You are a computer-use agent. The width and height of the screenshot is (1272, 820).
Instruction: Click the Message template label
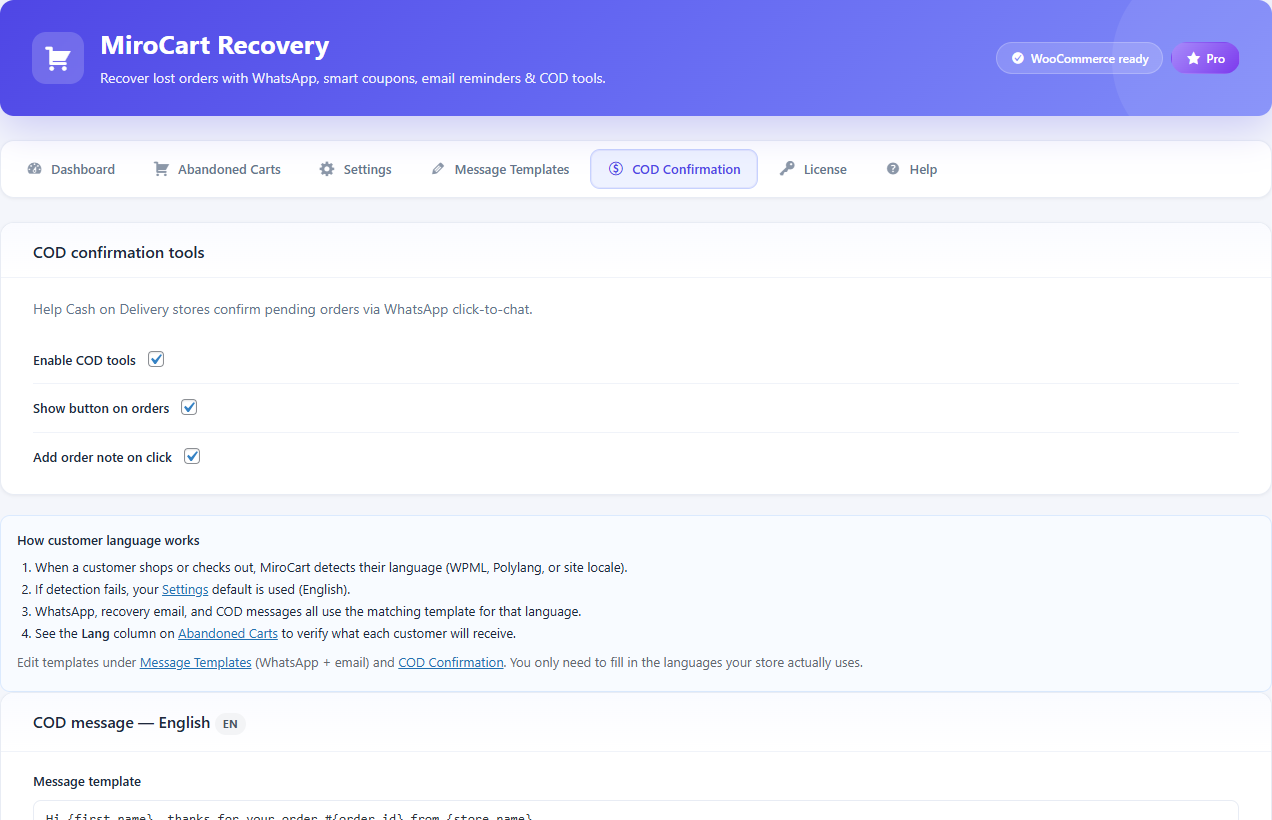click(x=87, y=781)
